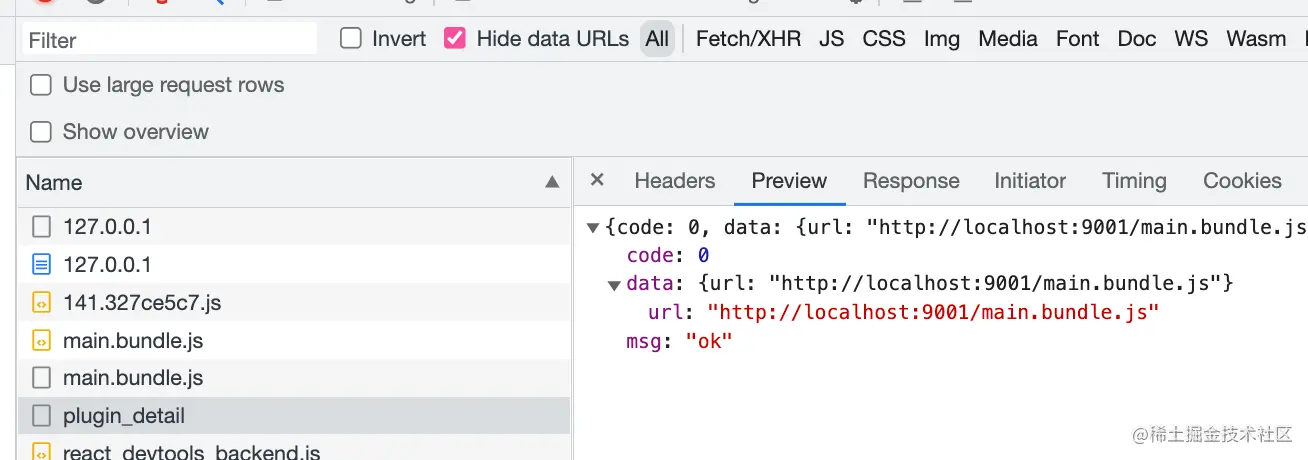This screenshot has height=460, width=1308.
Task: Click the blank file icon beside plugin_detail
Action: tap(41, 416)
